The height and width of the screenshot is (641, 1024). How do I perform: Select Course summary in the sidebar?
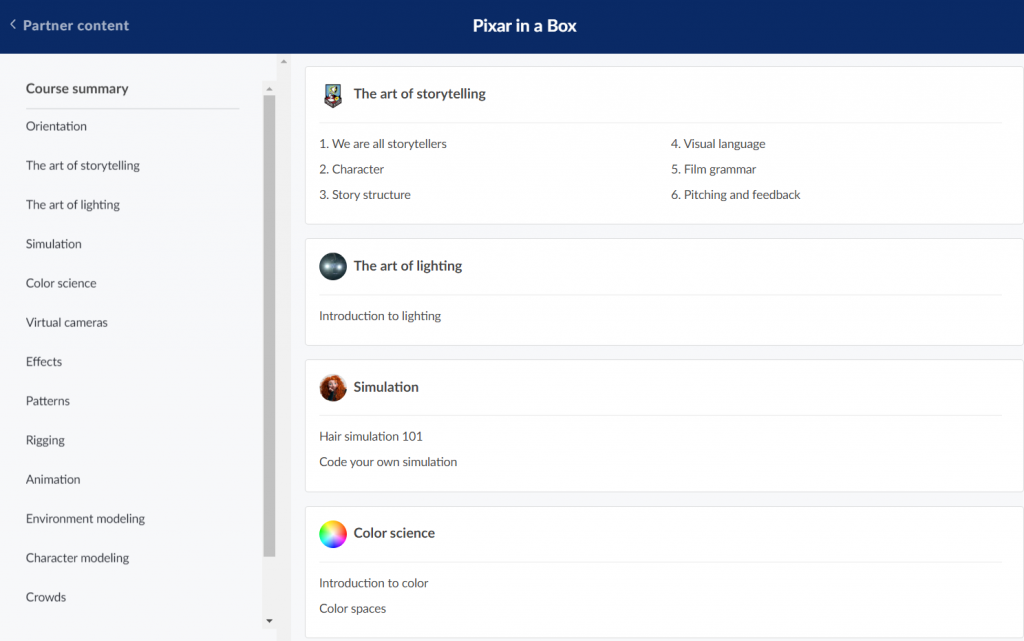click(x=77, y=88)
